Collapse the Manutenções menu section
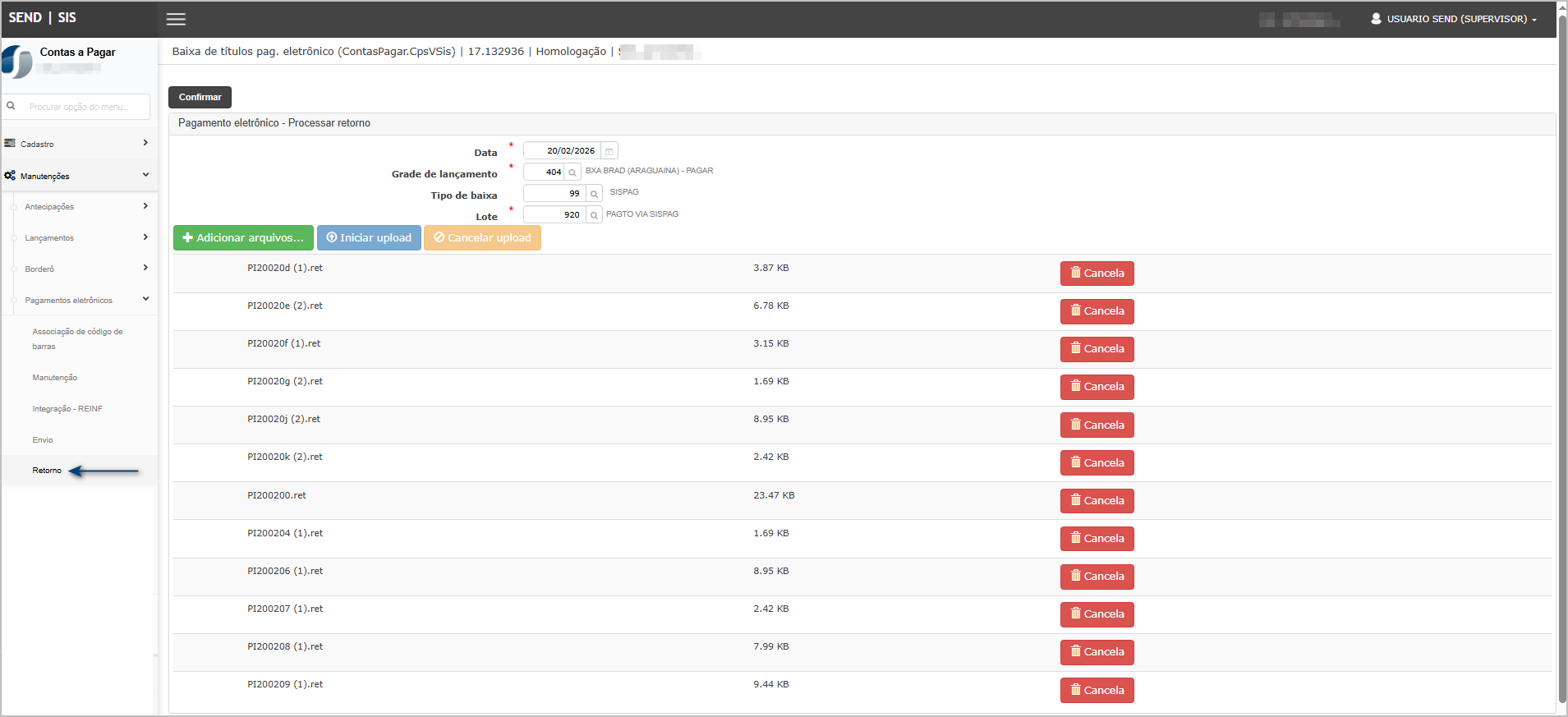This screenshot has width=1568, height=717. coord(79,176)
